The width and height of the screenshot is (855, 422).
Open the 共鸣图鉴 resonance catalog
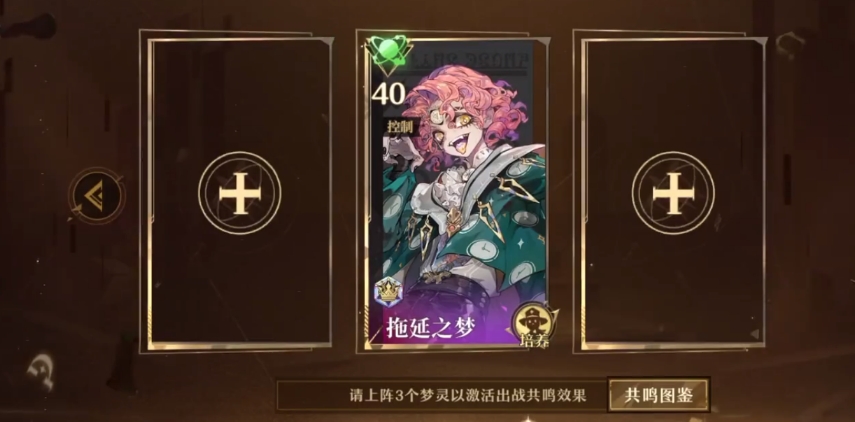coord(658,395)
